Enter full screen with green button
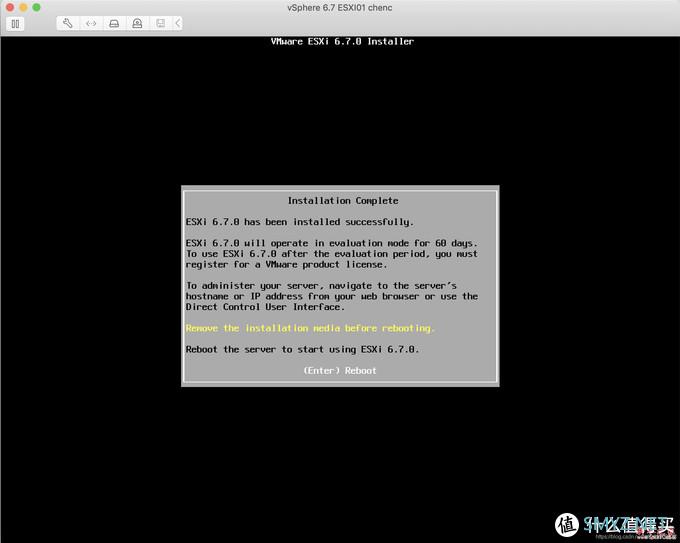This screenshot has height=543, width=680. pyautogui.click(x=36, y=7)
